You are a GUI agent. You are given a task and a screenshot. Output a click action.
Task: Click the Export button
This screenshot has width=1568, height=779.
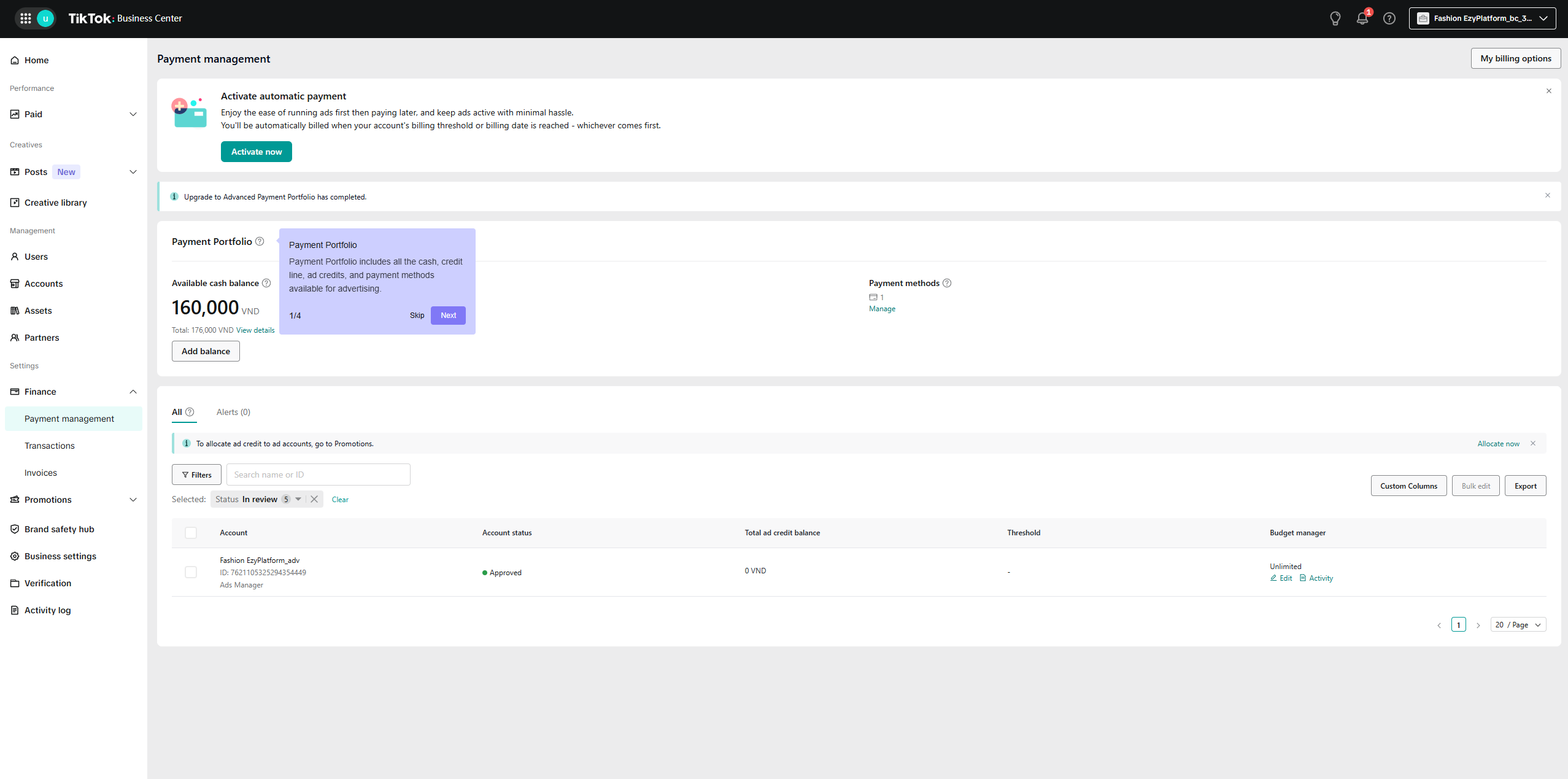1525,486
